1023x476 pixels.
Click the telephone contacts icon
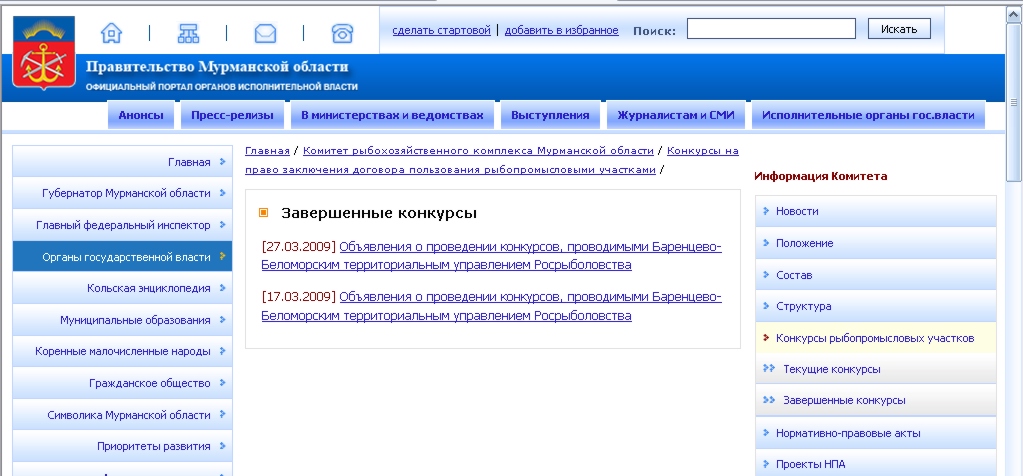pos(342,33)
